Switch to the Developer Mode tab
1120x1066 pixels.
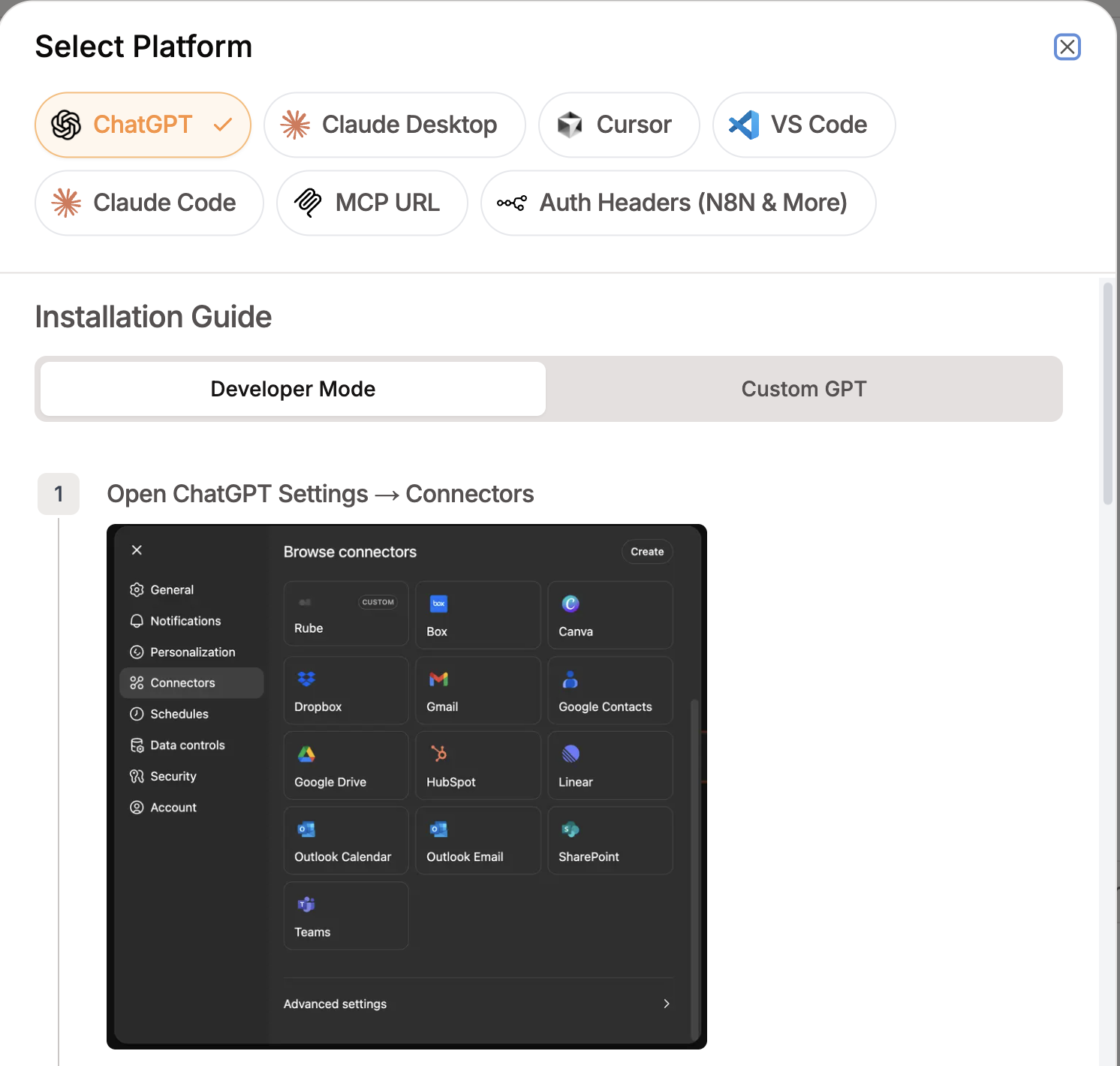[293, 389]
